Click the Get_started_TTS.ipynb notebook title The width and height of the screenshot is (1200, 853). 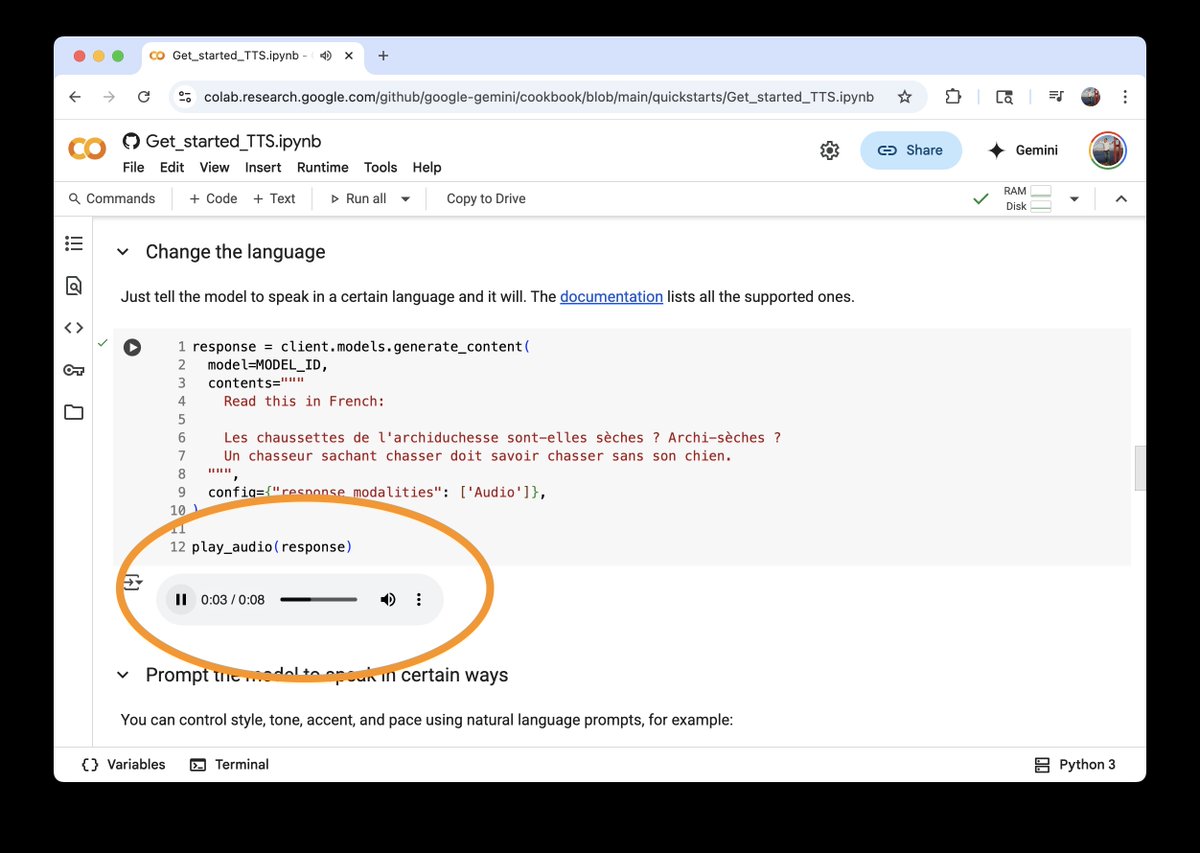coord(233,141)
